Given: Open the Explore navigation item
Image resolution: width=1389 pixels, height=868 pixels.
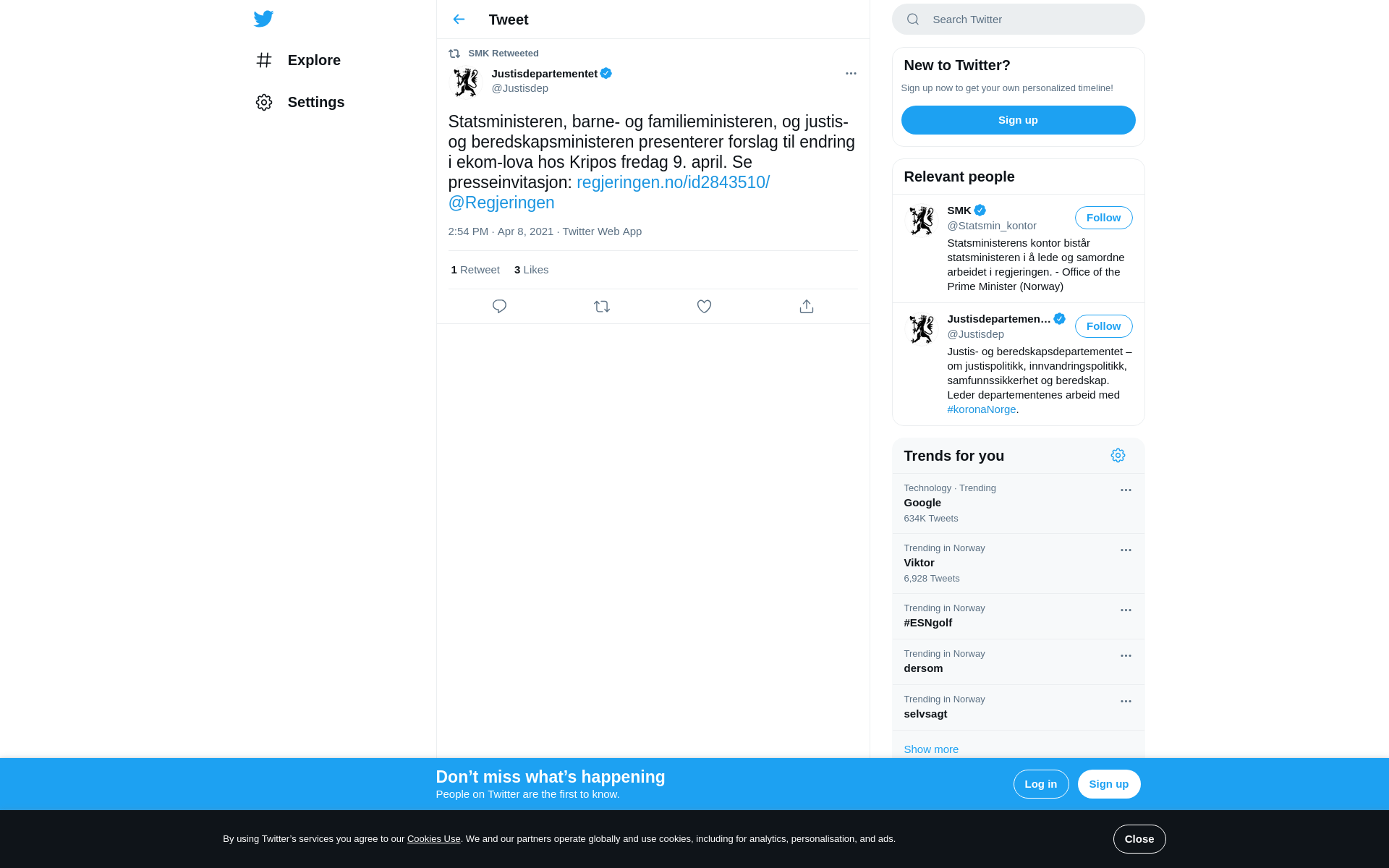Looking at the screenshot, I should pos(298,60).
